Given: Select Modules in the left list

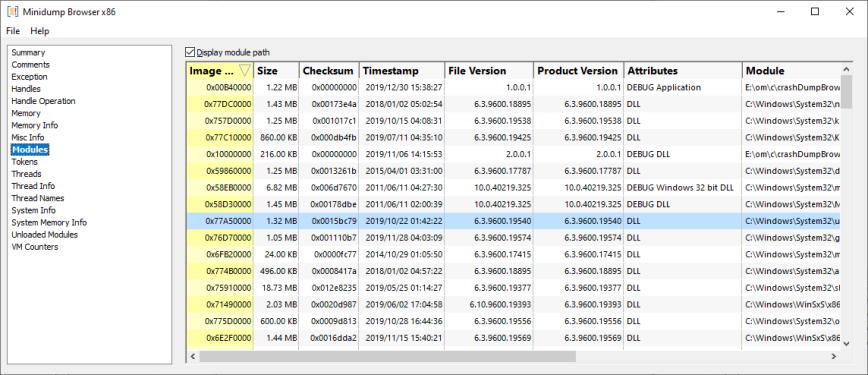Looking at the screenshot, I should tap(30, 150).
